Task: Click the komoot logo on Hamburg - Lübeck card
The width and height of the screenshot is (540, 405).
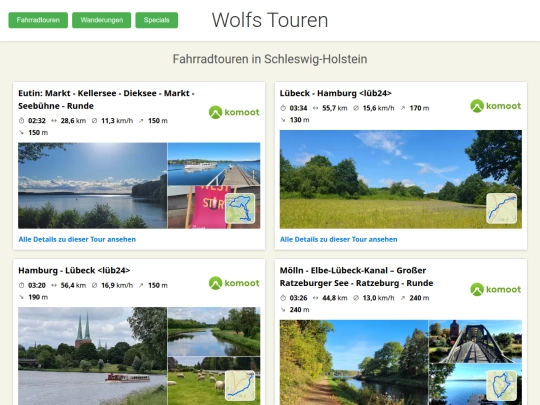Action: click(234, 283)
